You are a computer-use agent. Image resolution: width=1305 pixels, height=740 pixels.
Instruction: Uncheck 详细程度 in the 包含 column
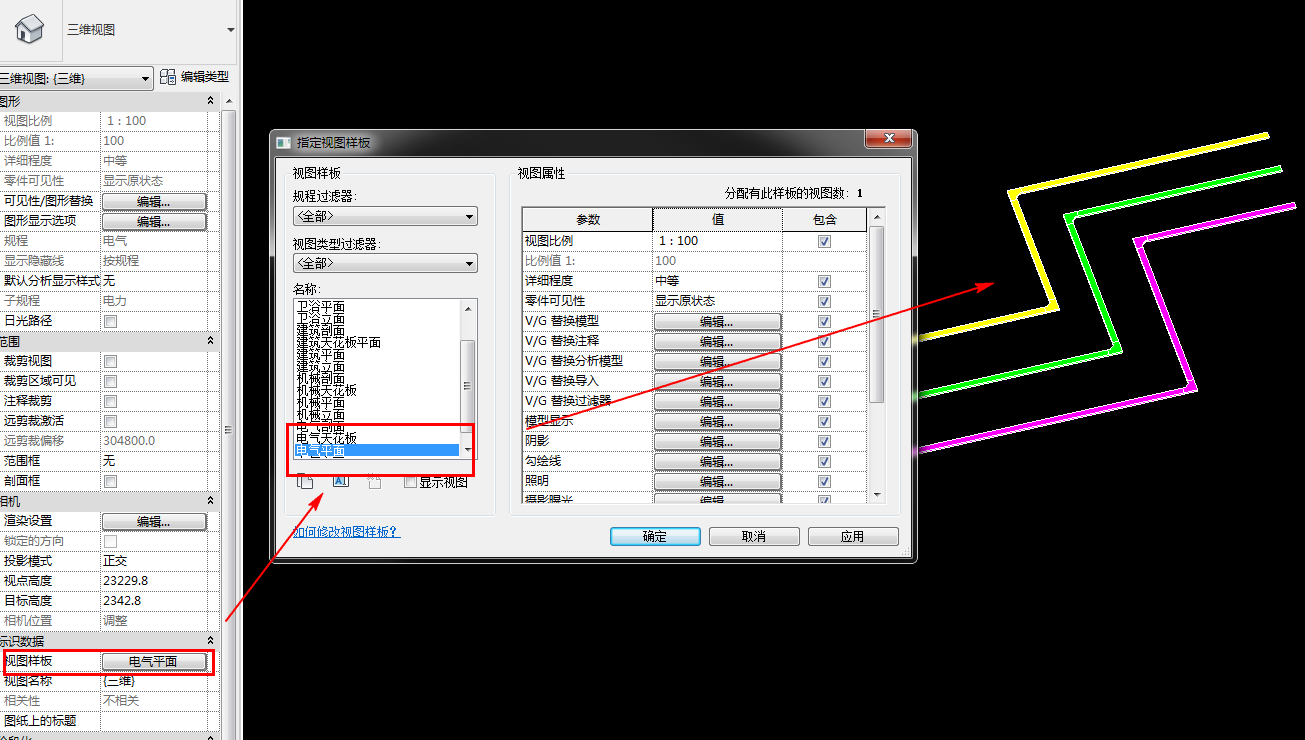824,281
